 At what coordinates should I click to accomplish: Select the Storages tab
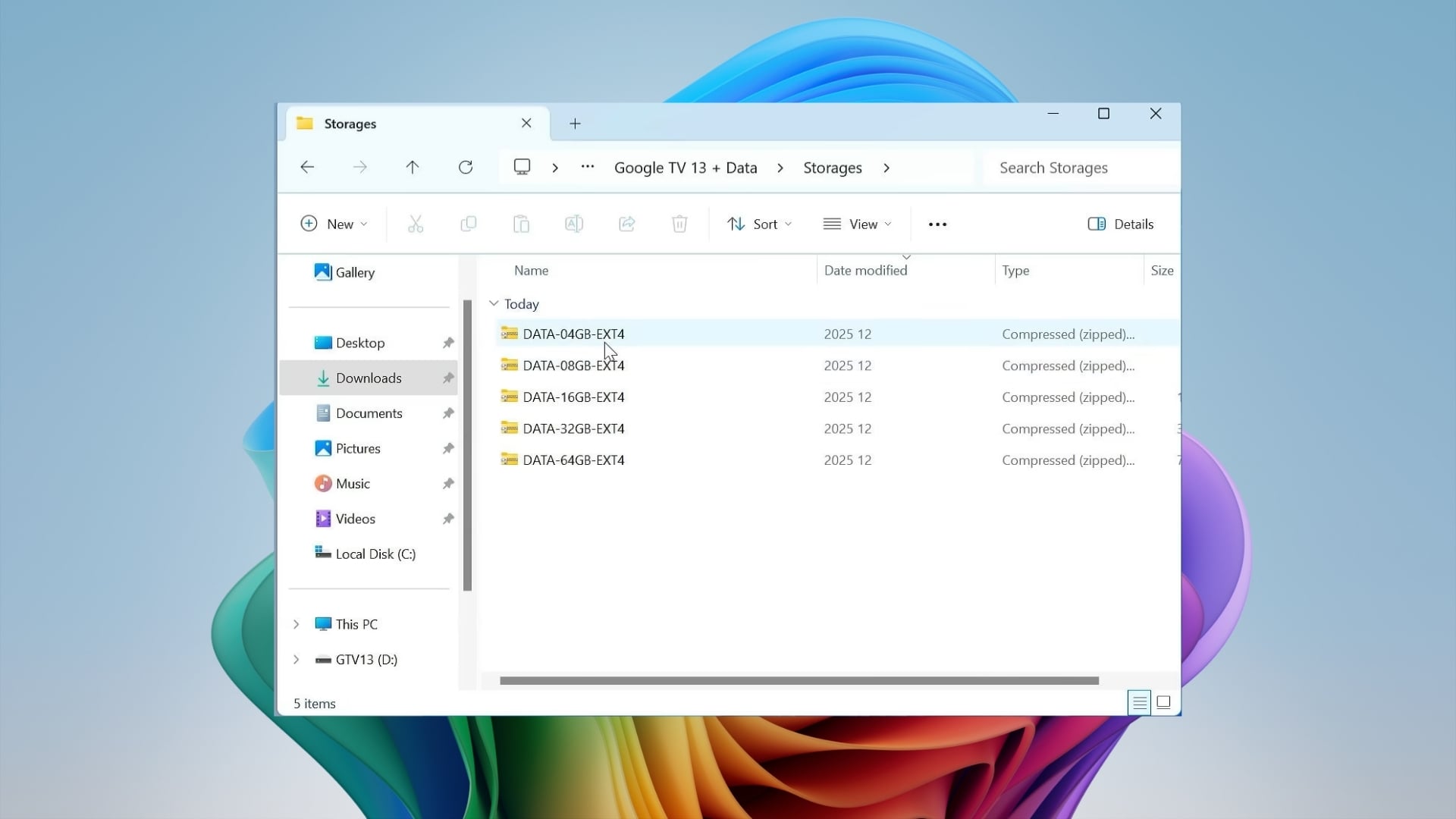pyautogui.click(x=416, y=124)
